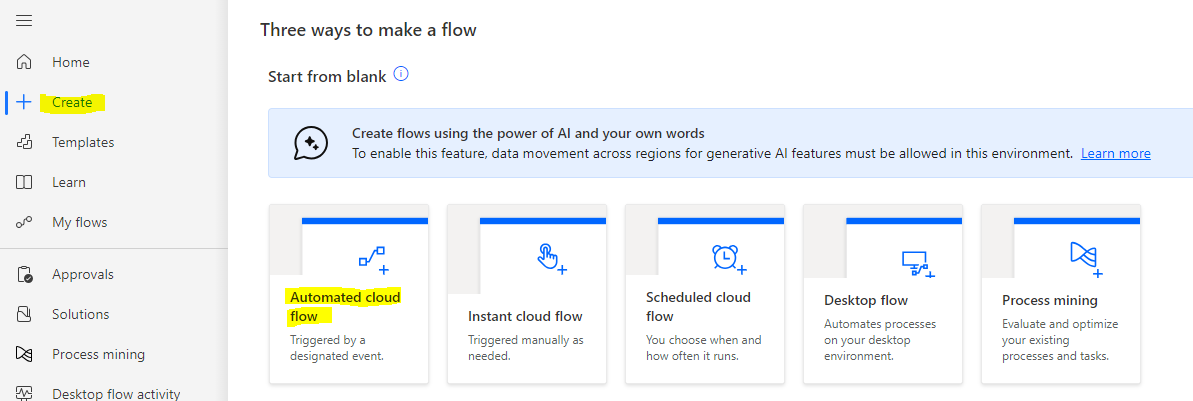Follow the Learn more link
1193x401 pixels.
[1115, 154]
